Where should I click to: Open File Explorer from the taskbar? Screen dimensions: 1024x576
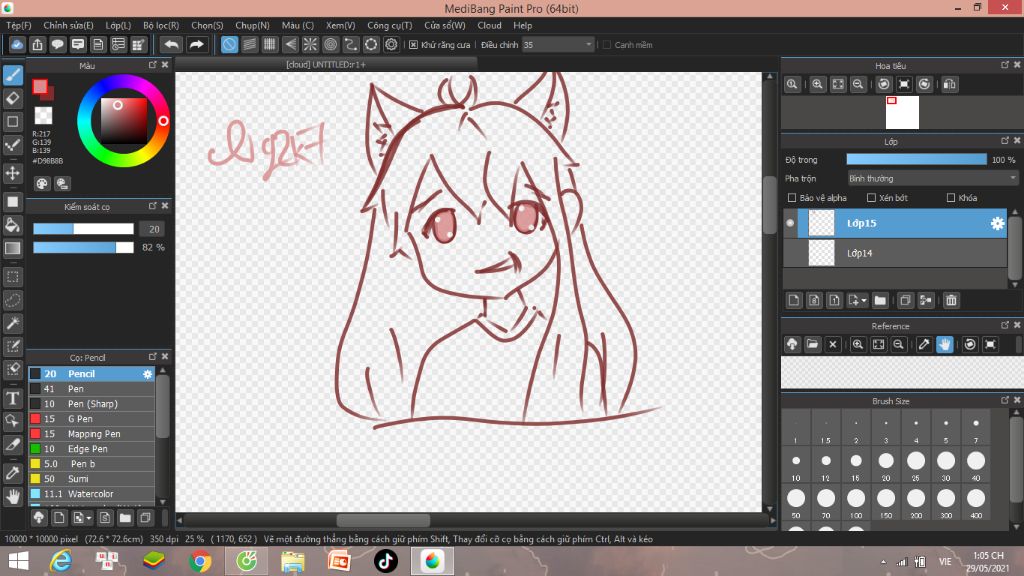point(293,561)
